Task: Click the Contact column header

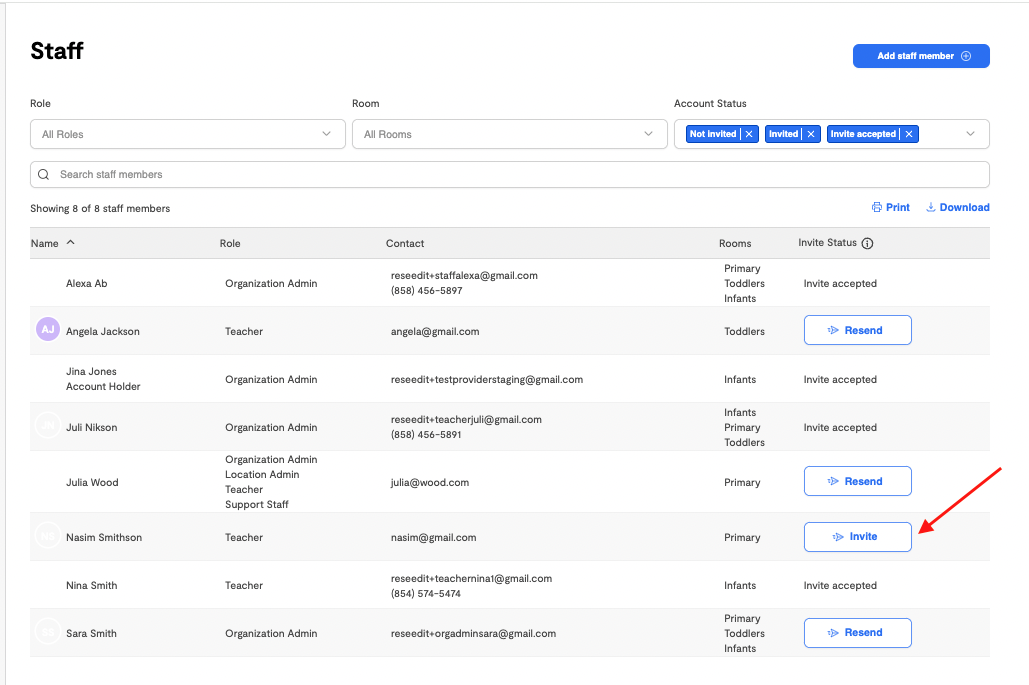Action: coord(405,243)
